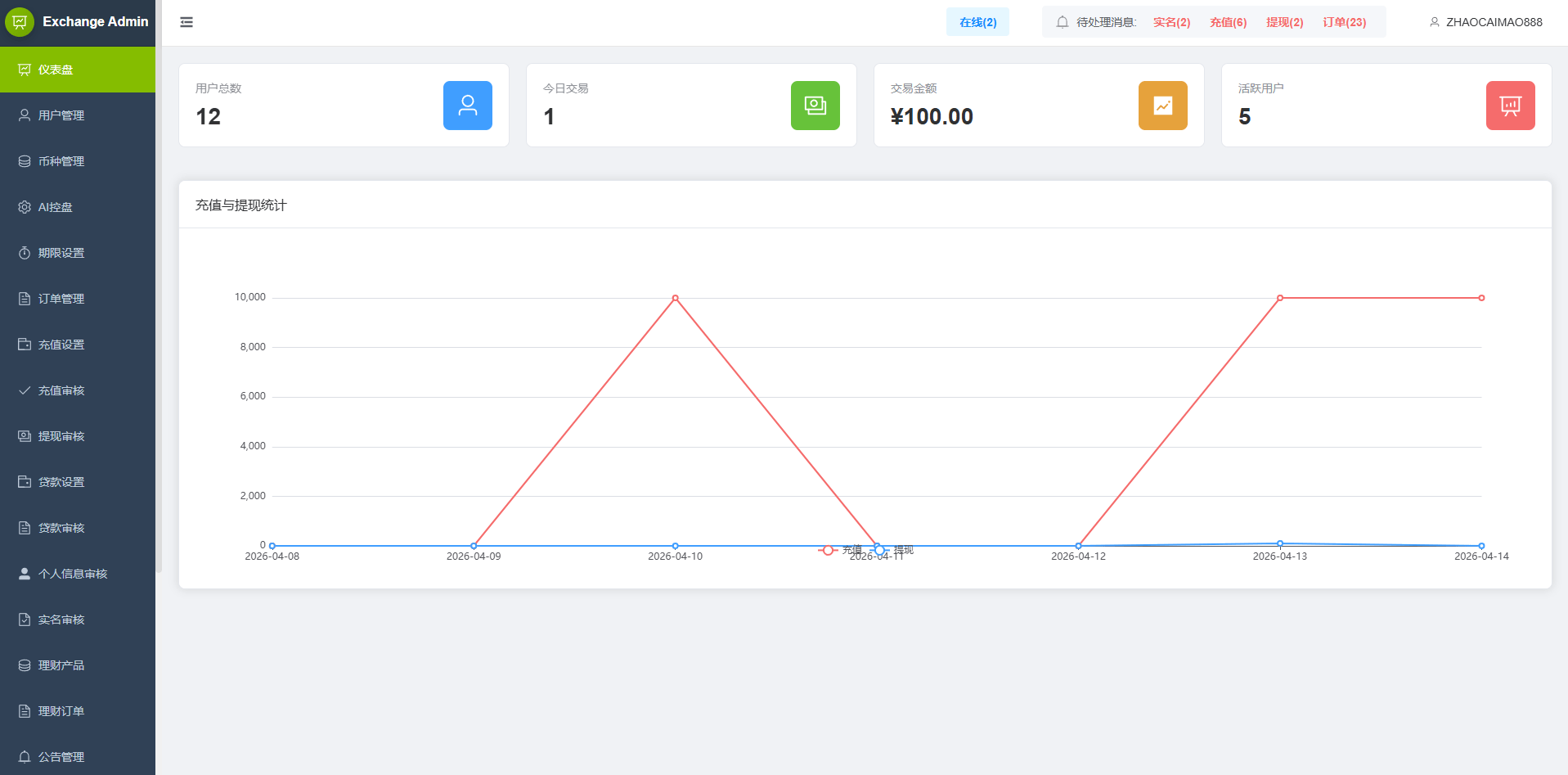Open the ZHAOCAIMAO888 user menu
The image size is (1568, 775).
(x=1486, y=22)
